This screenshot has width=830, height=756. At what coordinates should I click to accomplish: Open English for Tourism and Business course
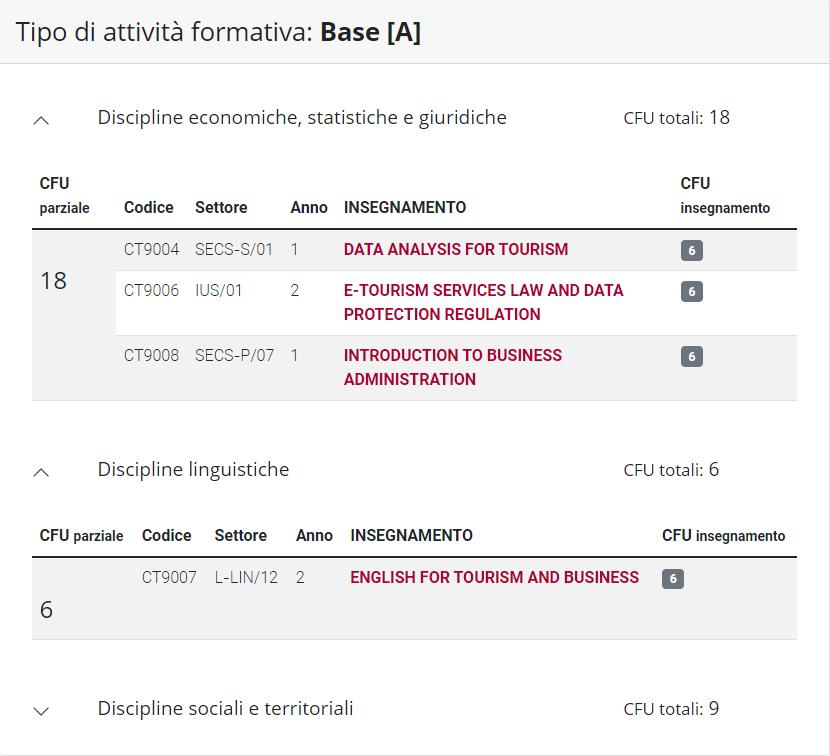(x=494, y=577)
